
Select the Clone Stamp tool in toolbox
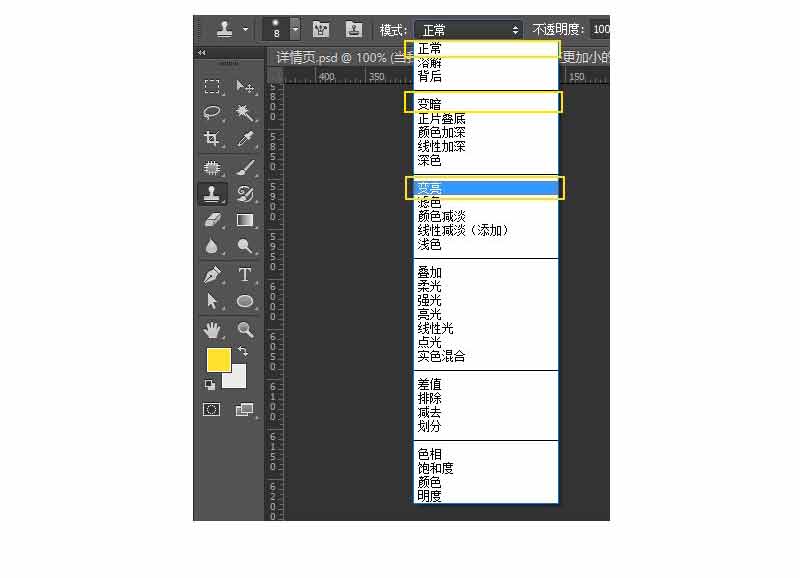[x=212, y=194]
